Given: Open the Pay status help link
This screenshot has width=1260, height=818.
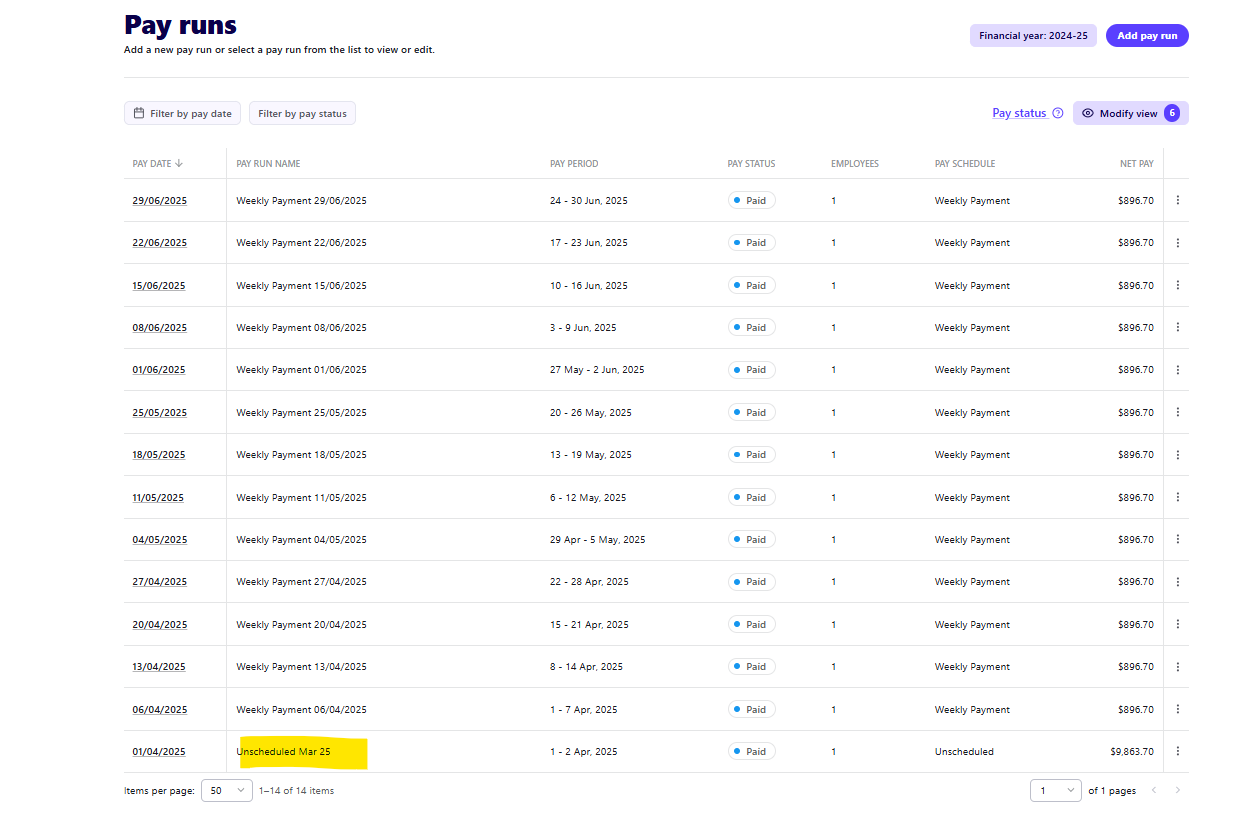Looking at the screenshot, I should [x=1019, y=113].
